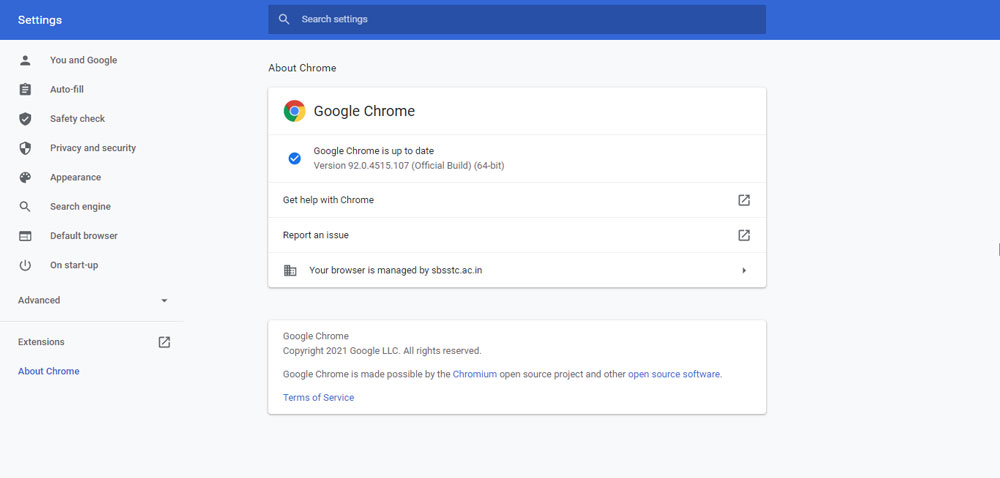Screen dimensions: 1000x478
Task: Click the Report an issue row
Action: (x=517, y=235)
